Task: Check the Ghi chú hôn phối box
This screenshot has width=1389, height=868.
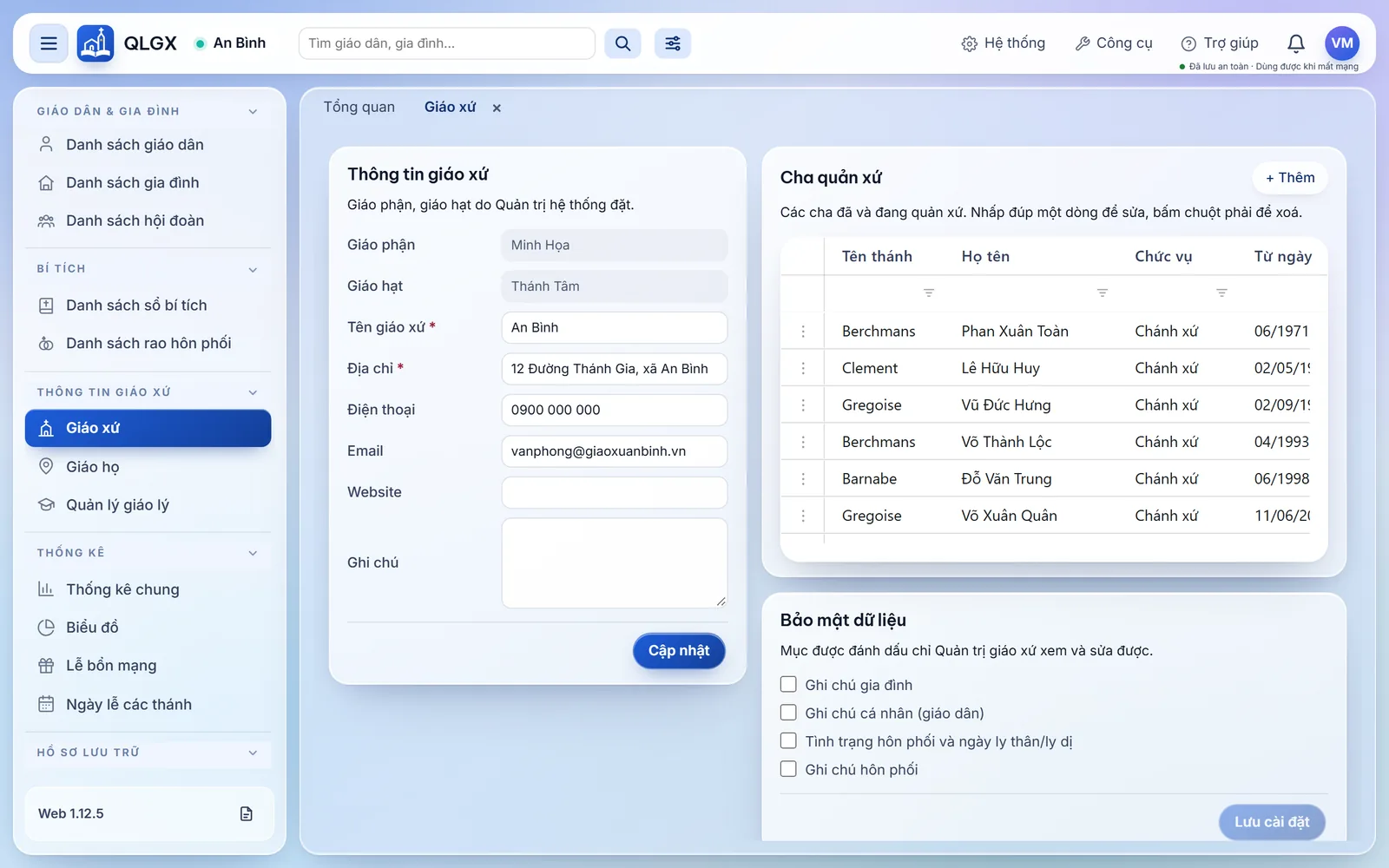Action: 788,768
